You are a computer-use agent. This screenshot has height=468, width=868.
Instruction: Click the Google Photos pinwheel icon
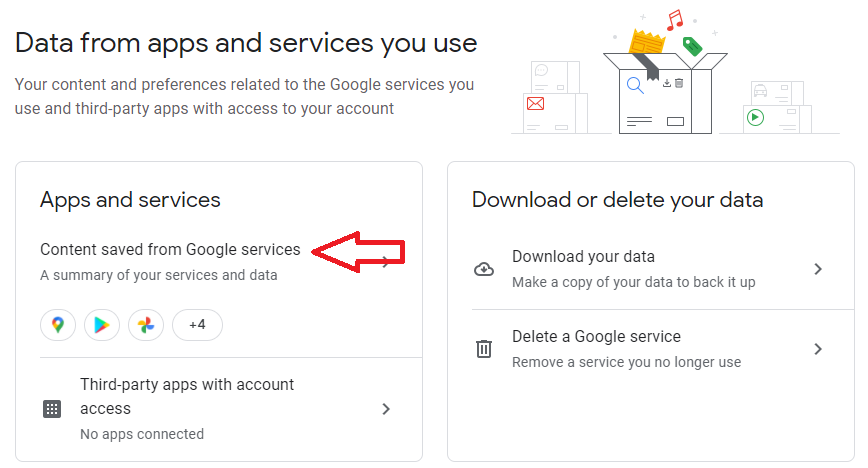[146, 325]
